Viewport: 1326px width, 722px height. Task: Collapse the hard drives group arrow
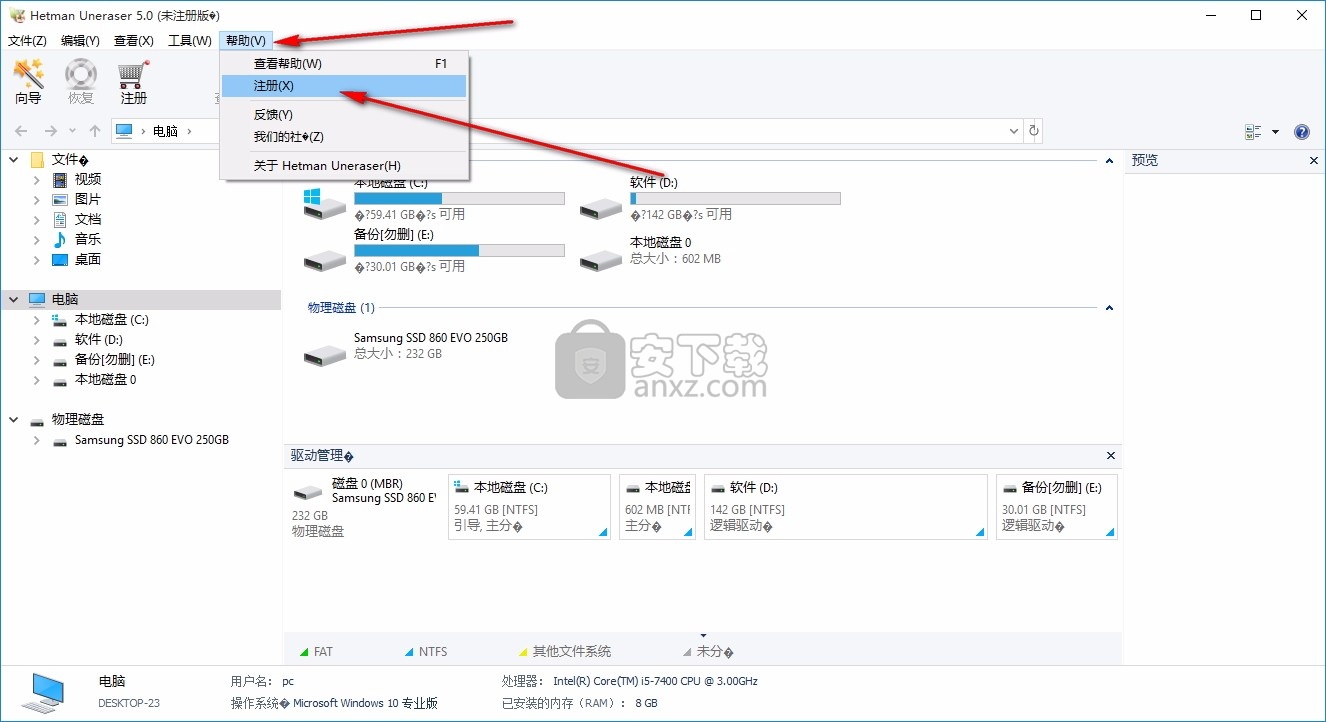click(x=1109, y=160)
